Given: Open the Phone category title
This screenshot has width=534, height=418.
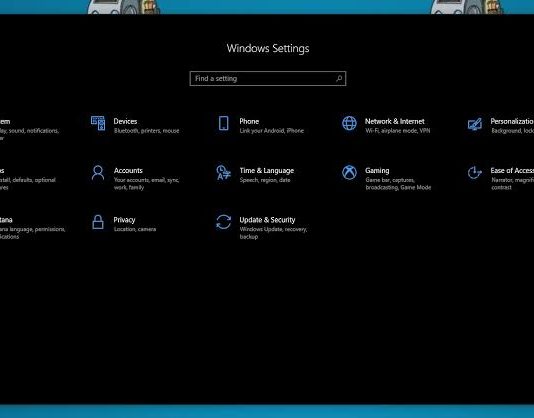Looking at the screenshot, I should point(249,121).
